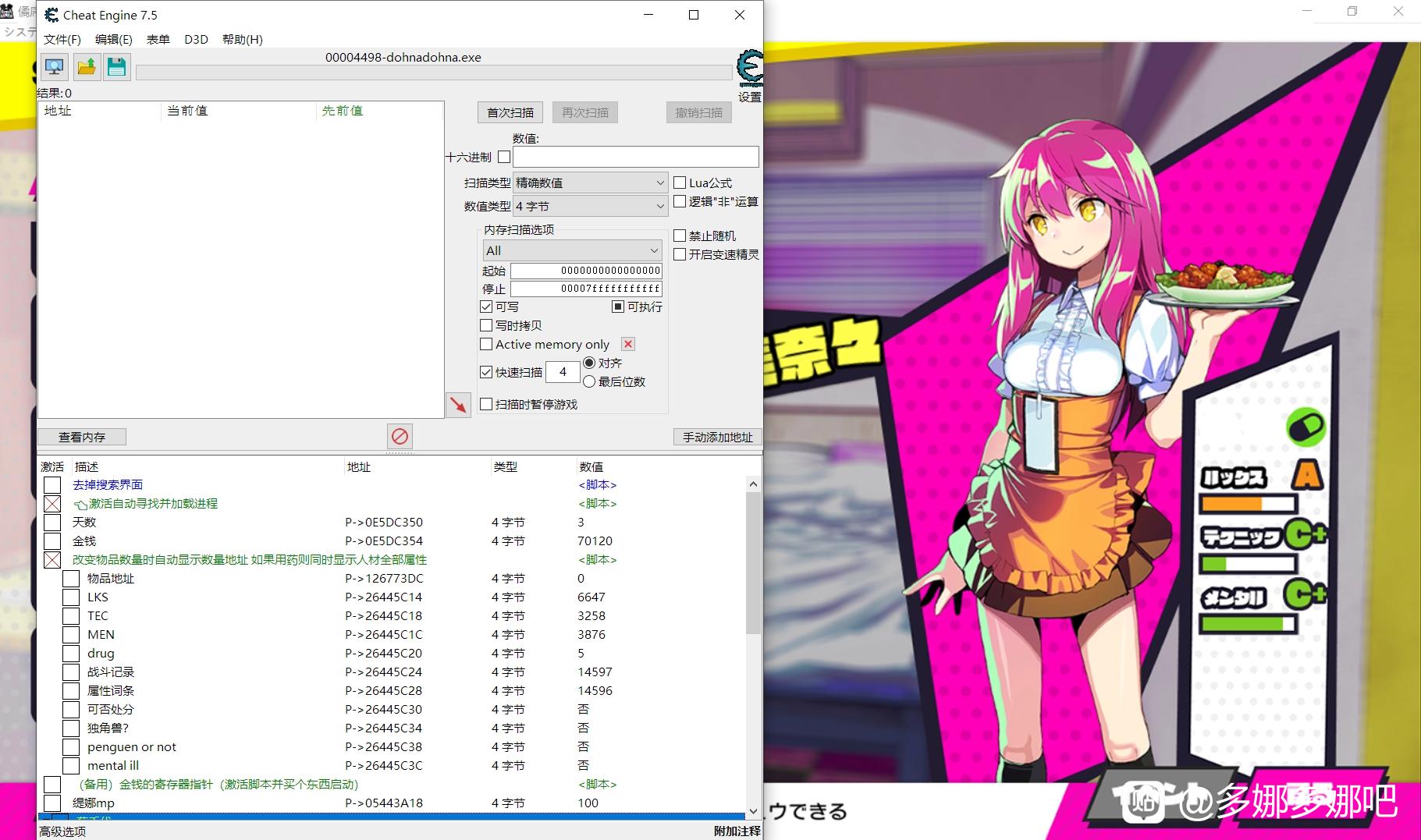
Task: Click the red X beside Active memory only
Action: (x=628, y=344)
